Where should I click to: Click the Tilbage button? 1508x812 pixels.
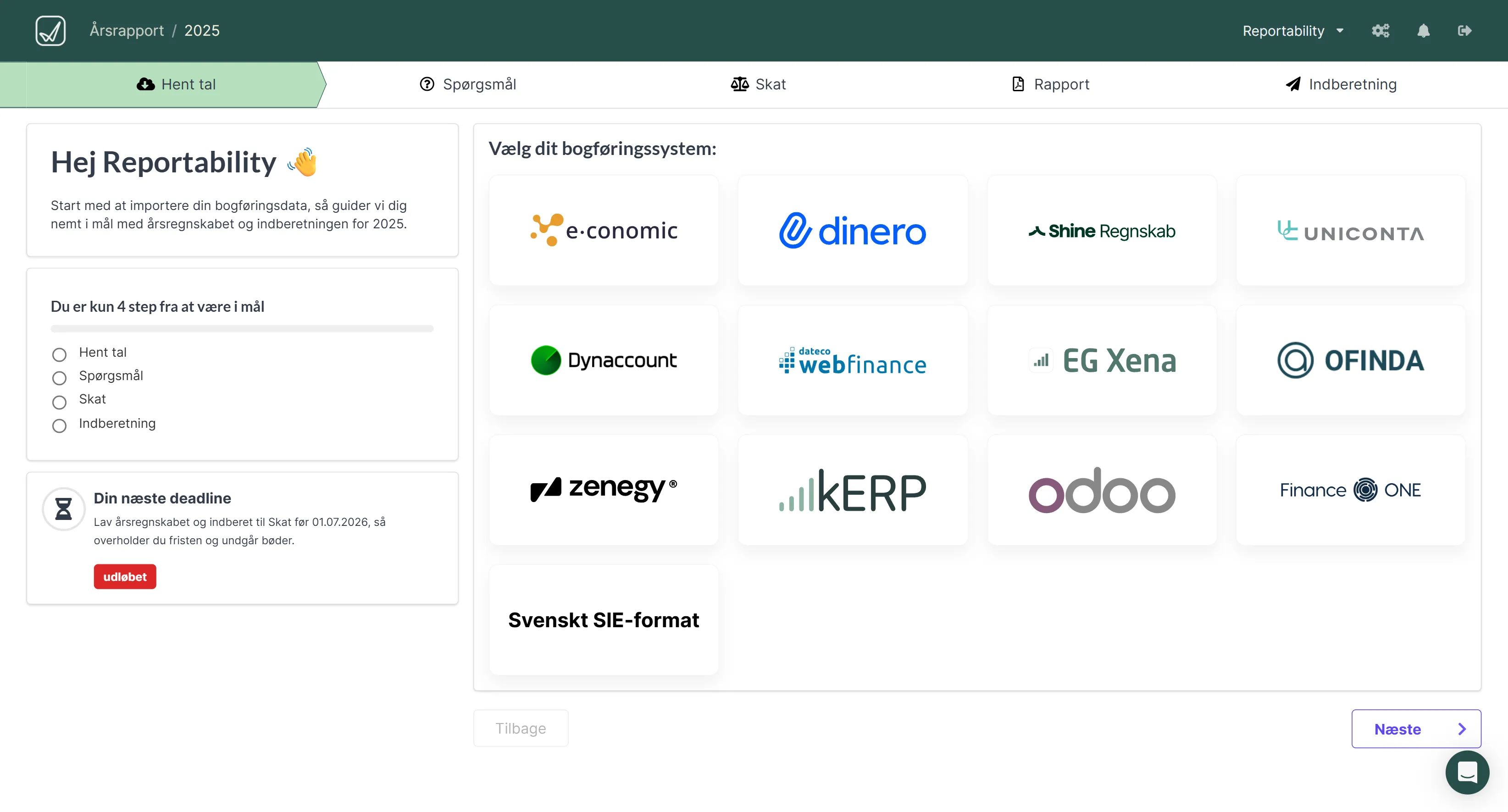pos(521,728)
